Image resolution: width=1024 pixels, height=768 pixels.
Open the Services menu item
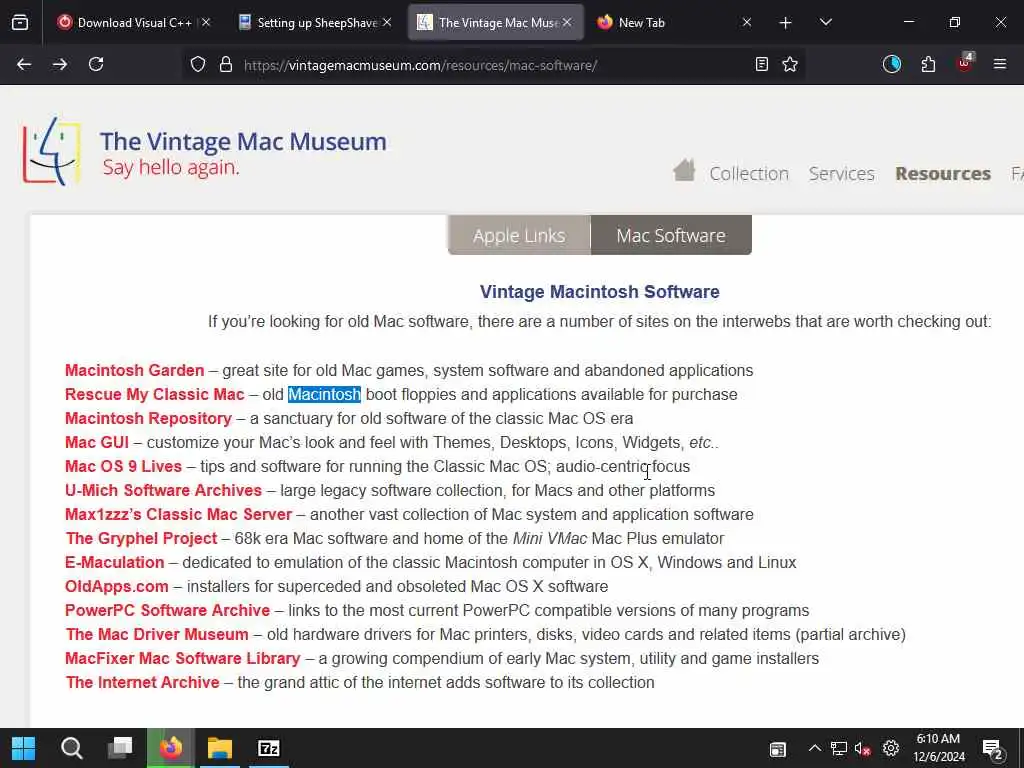[841, 174]
